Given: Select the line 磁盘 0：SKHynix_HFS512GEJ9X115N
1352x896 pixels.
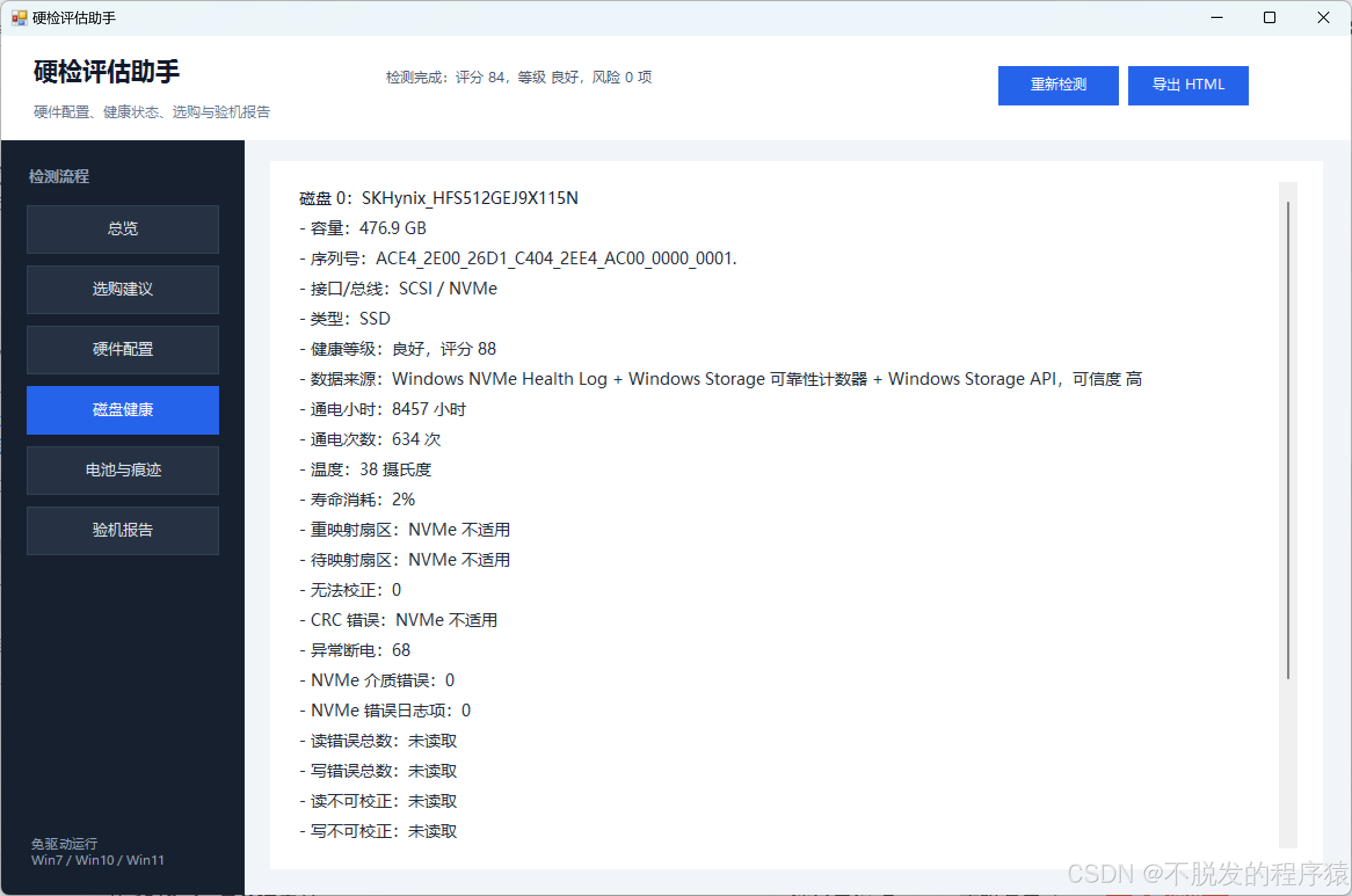Looking at the screenshot, I should (x=439, y=198).
